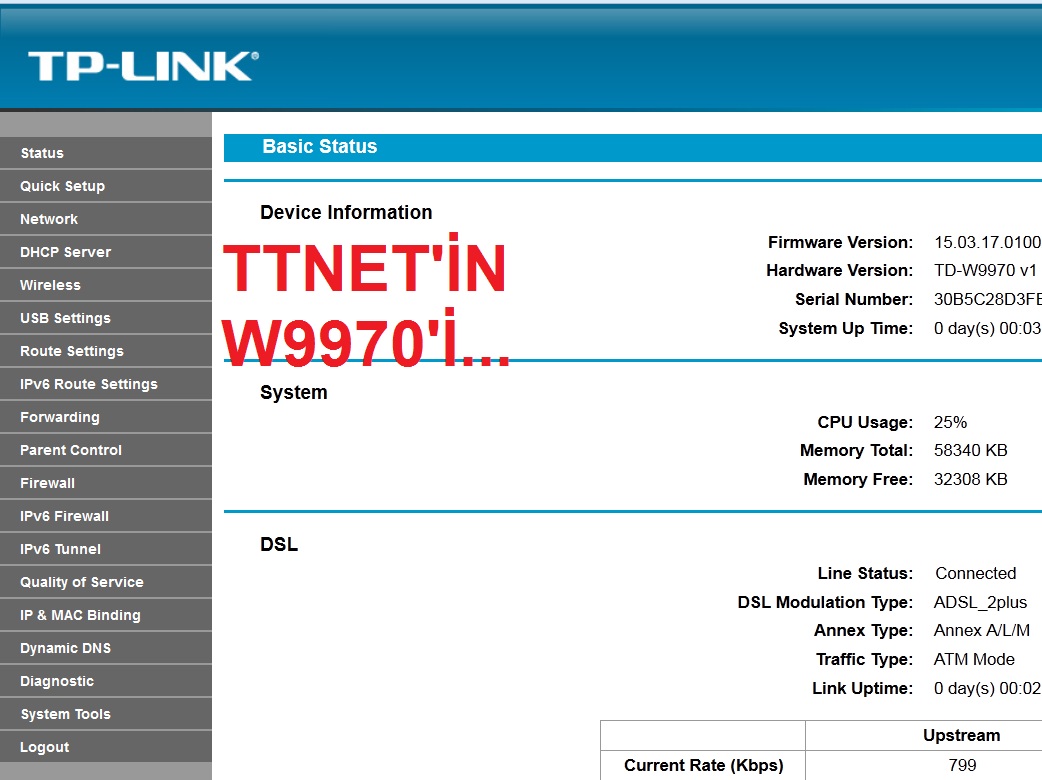This screenshot has height=780, width=1042.
Task: Click the Hardware Version label
Action: tap(839, 270)
